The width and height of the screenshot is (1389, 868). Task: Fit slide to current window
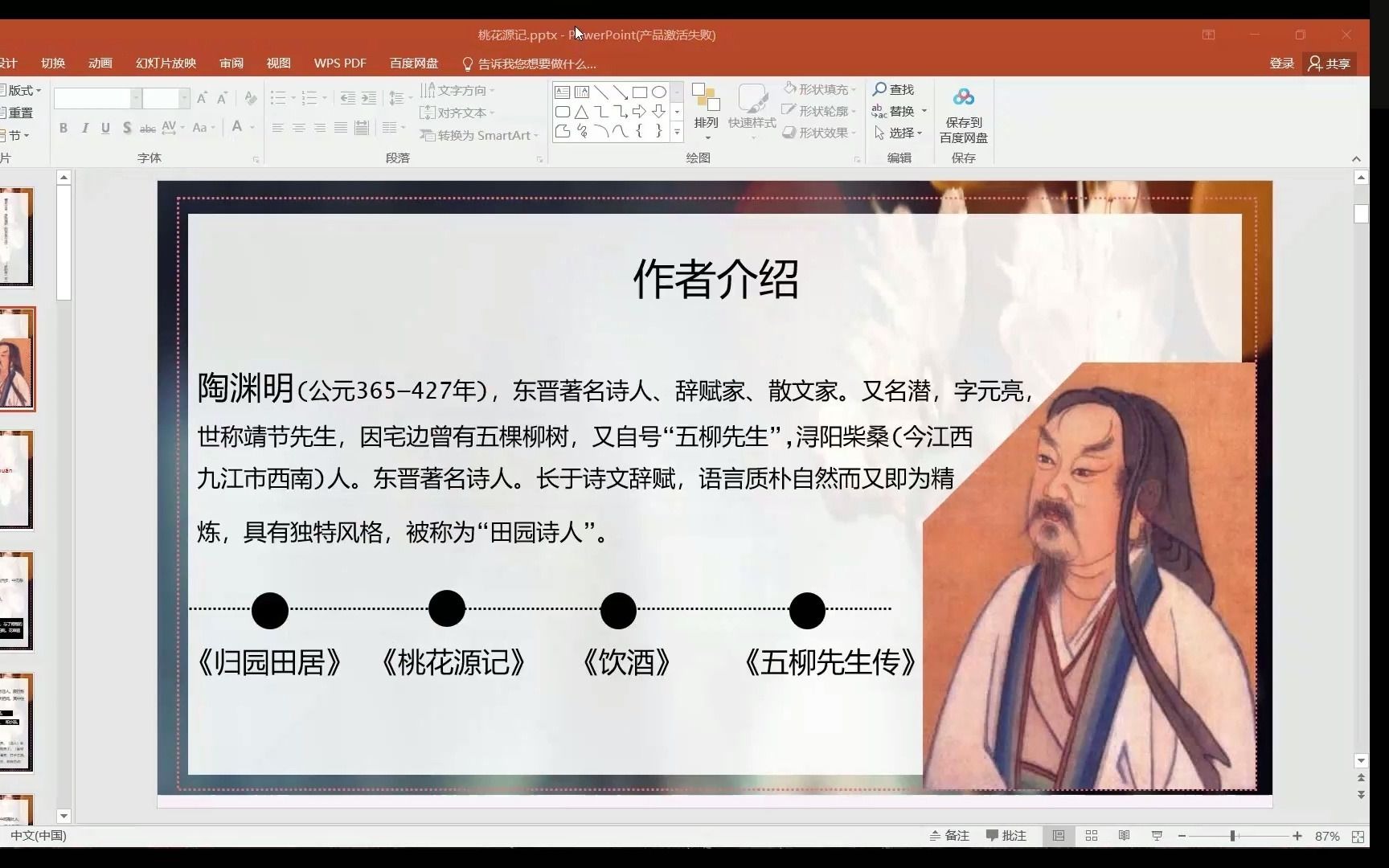1358,837
